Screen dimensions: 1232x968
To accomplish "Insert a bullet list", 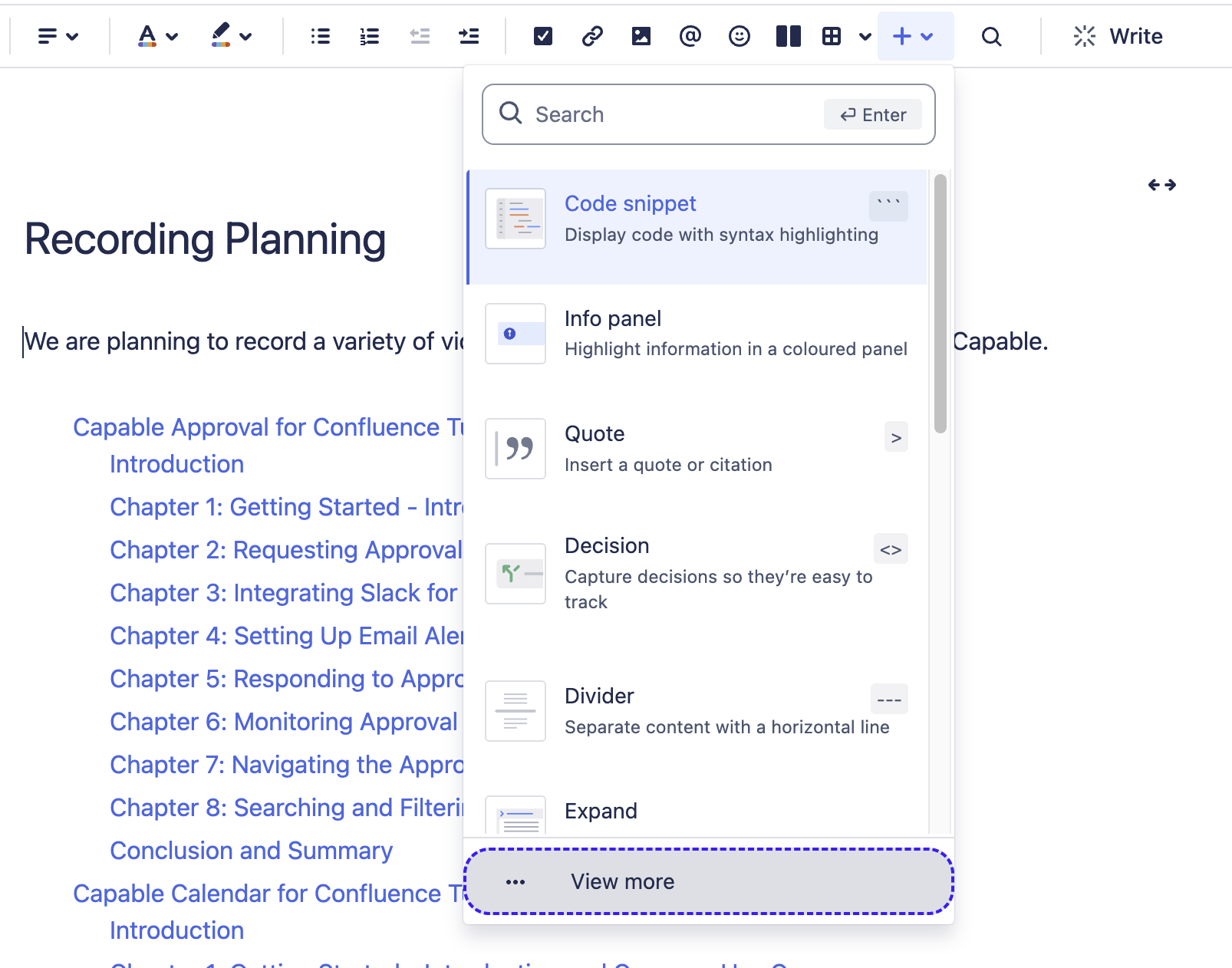I will tap(321, 36).
